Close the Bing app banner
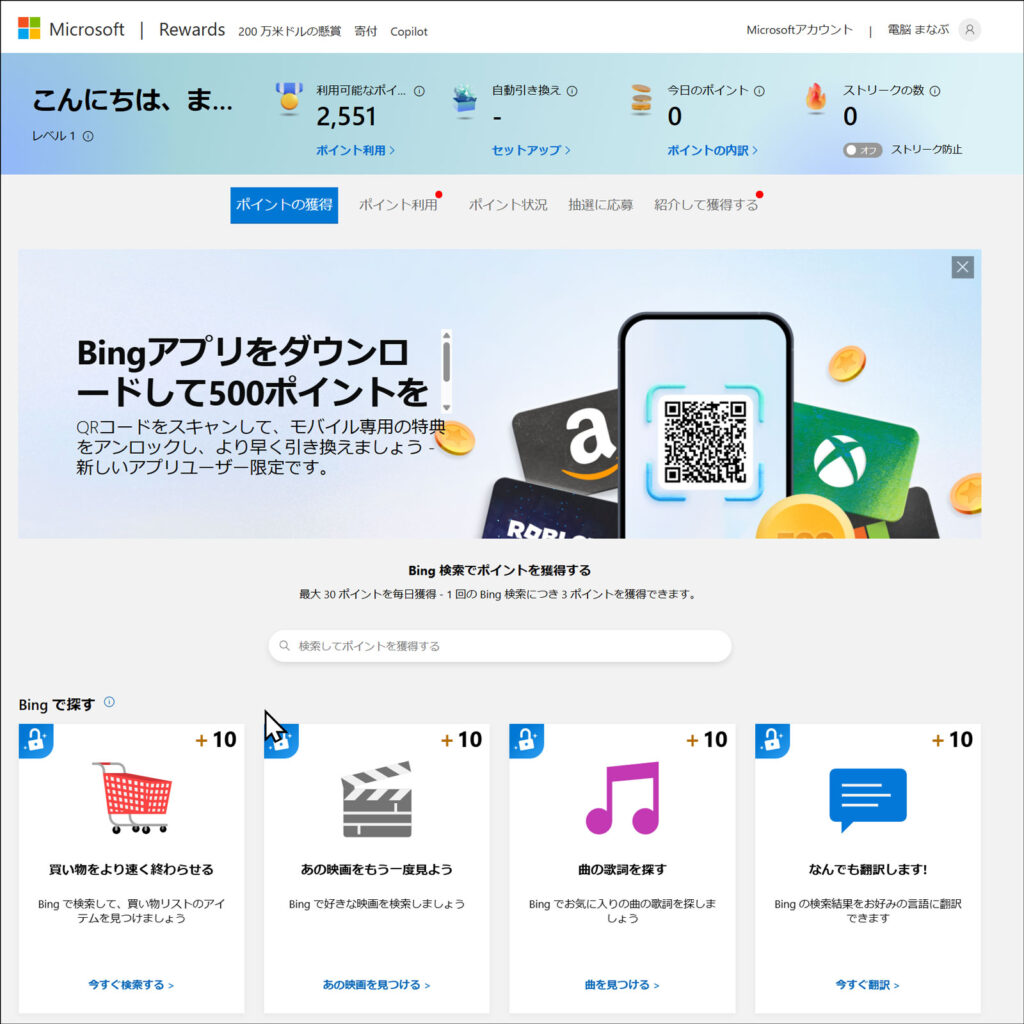 click(x=963, y=267)
